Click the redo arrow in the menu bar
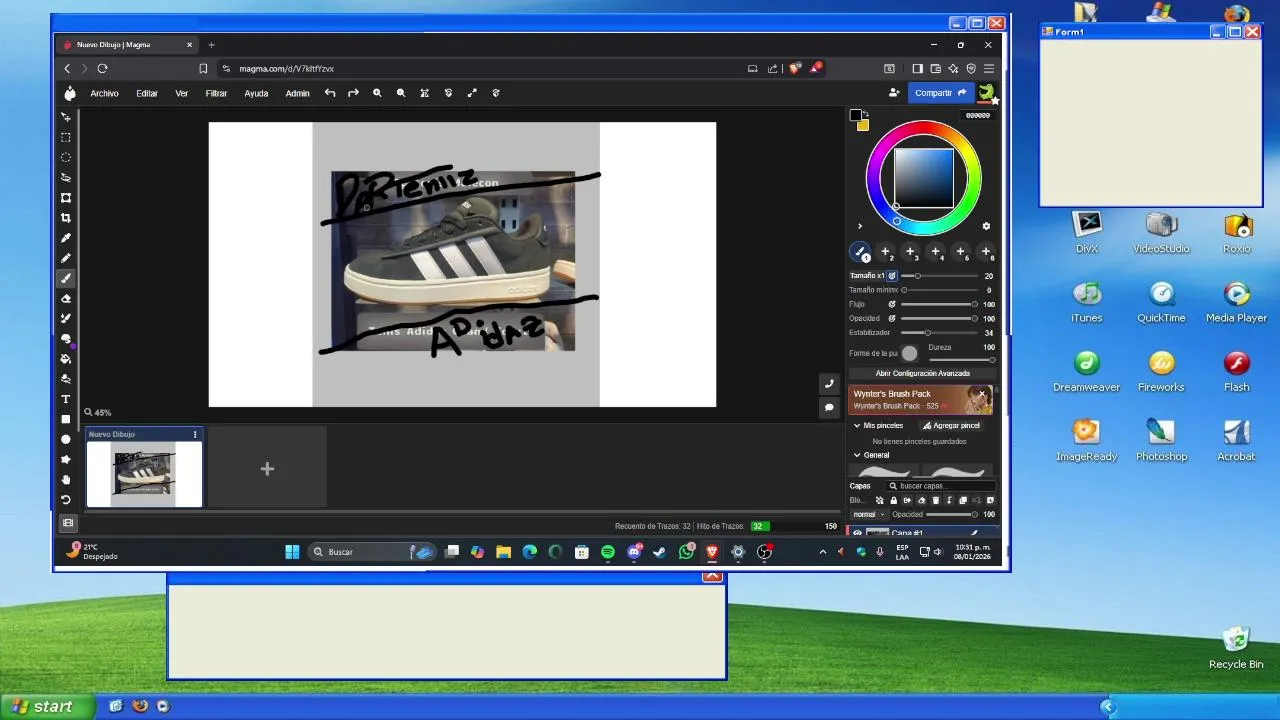The height and width of the screenshot is (720, 1280). [x=353, y=93]
